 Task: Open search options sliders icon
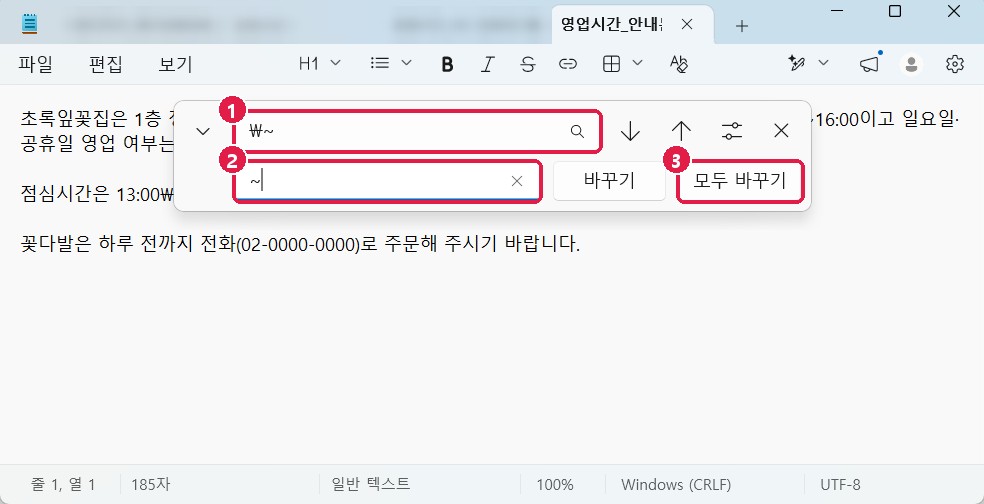(732, 131)
